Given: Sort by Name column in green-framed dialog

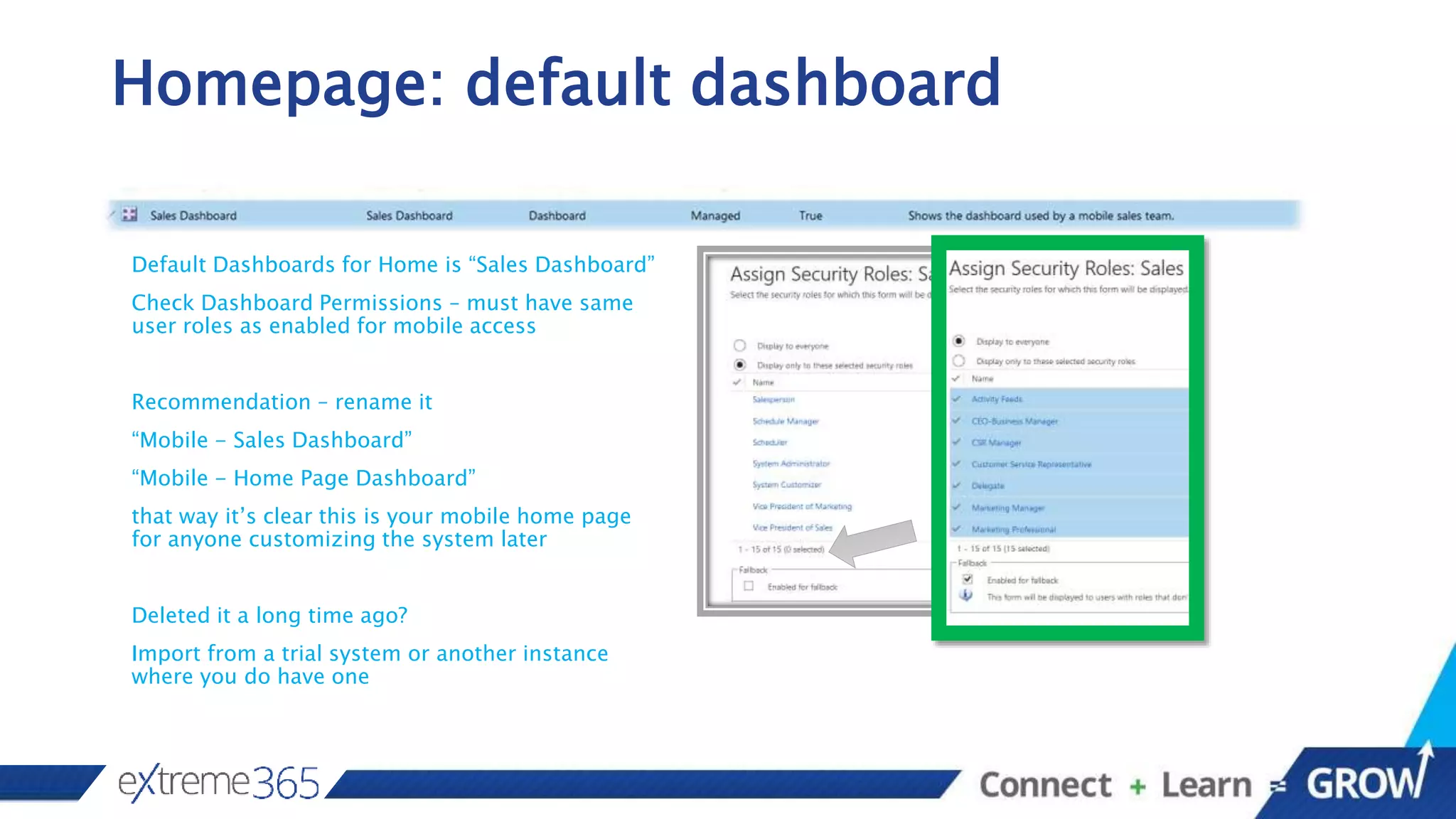Looking at the screenshot, I should tap(983, 378).
